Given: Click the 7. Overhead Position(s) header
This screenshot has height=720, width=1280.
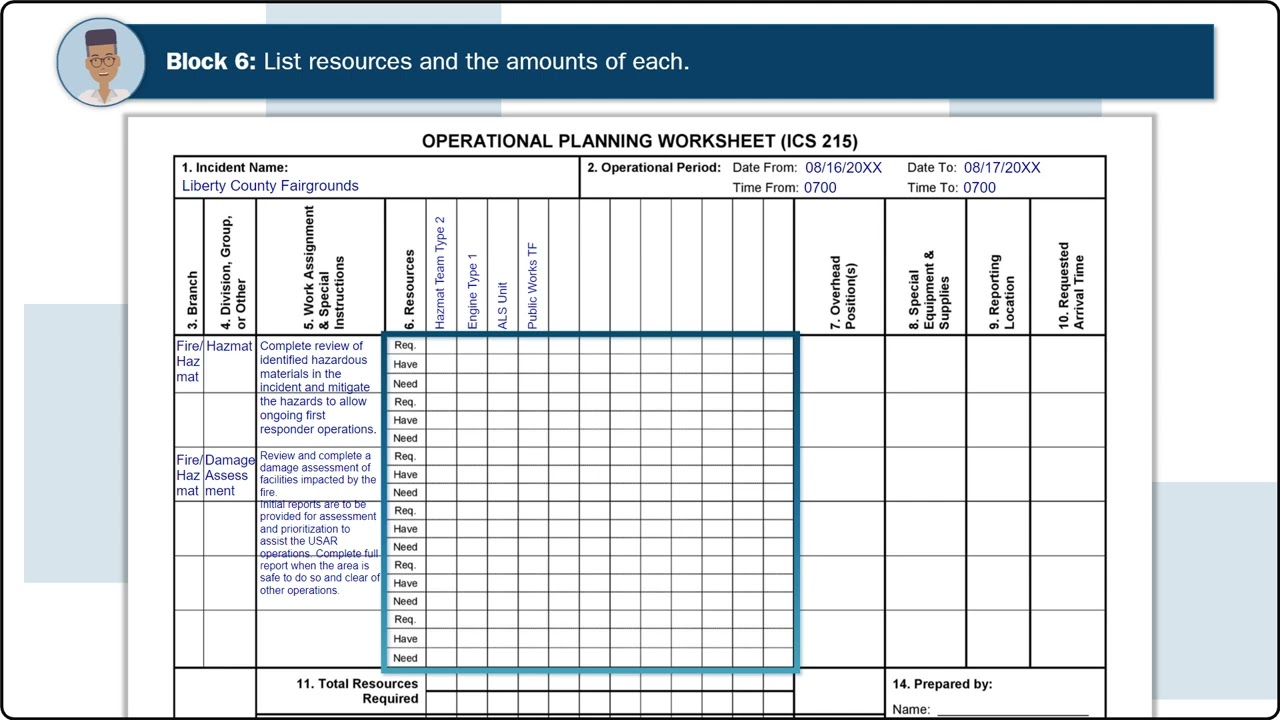Looking at the screenshot, I should (x=842, y=292).
